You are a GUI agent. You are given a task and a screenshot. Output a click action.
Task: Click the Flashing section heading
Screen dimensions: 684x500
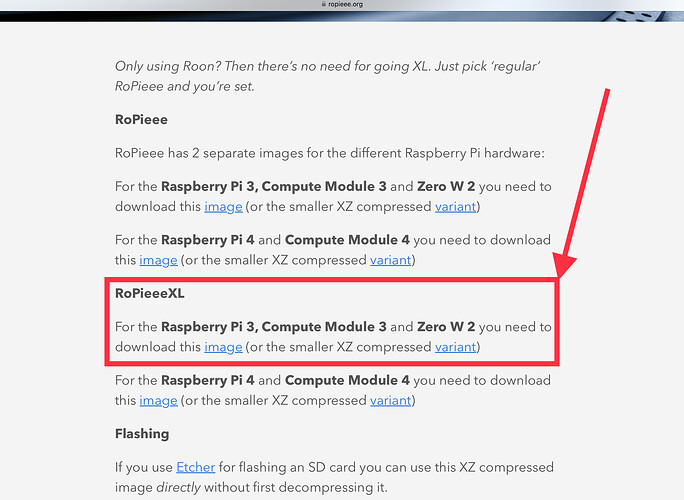[142, 434]
